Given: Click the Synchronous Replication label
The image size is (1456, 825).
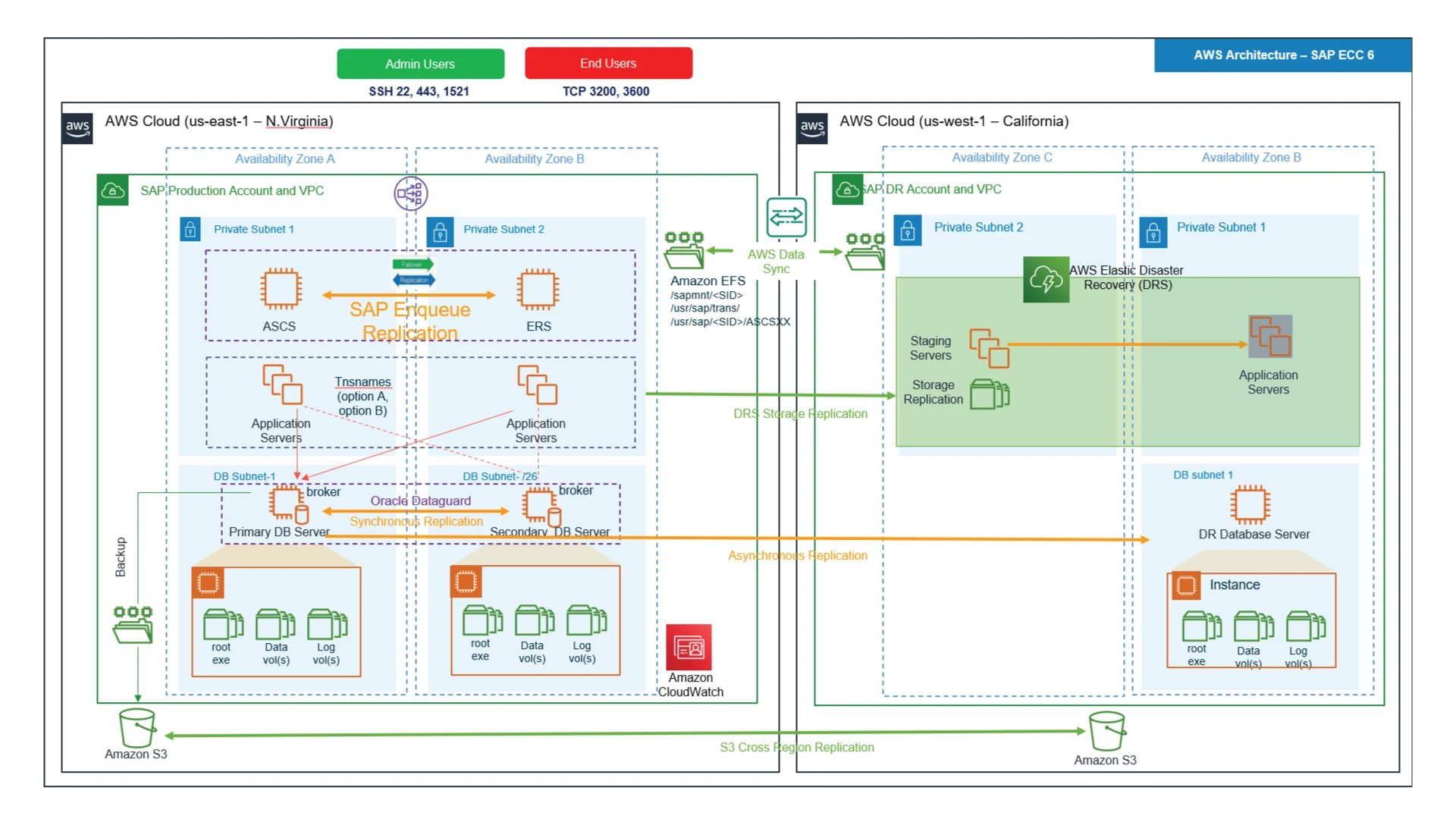Looking at the screenshot, I should click(416, 522).
